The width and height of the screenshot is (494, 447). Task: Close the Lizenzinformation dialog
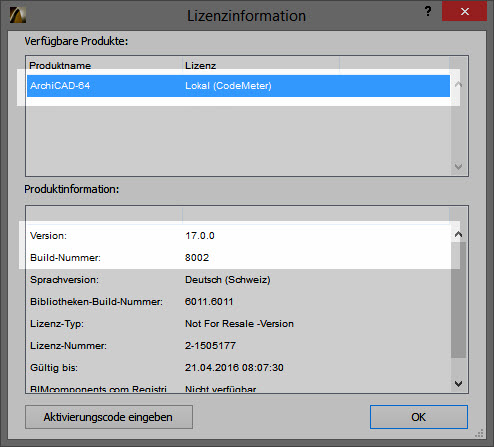point(464,11)
